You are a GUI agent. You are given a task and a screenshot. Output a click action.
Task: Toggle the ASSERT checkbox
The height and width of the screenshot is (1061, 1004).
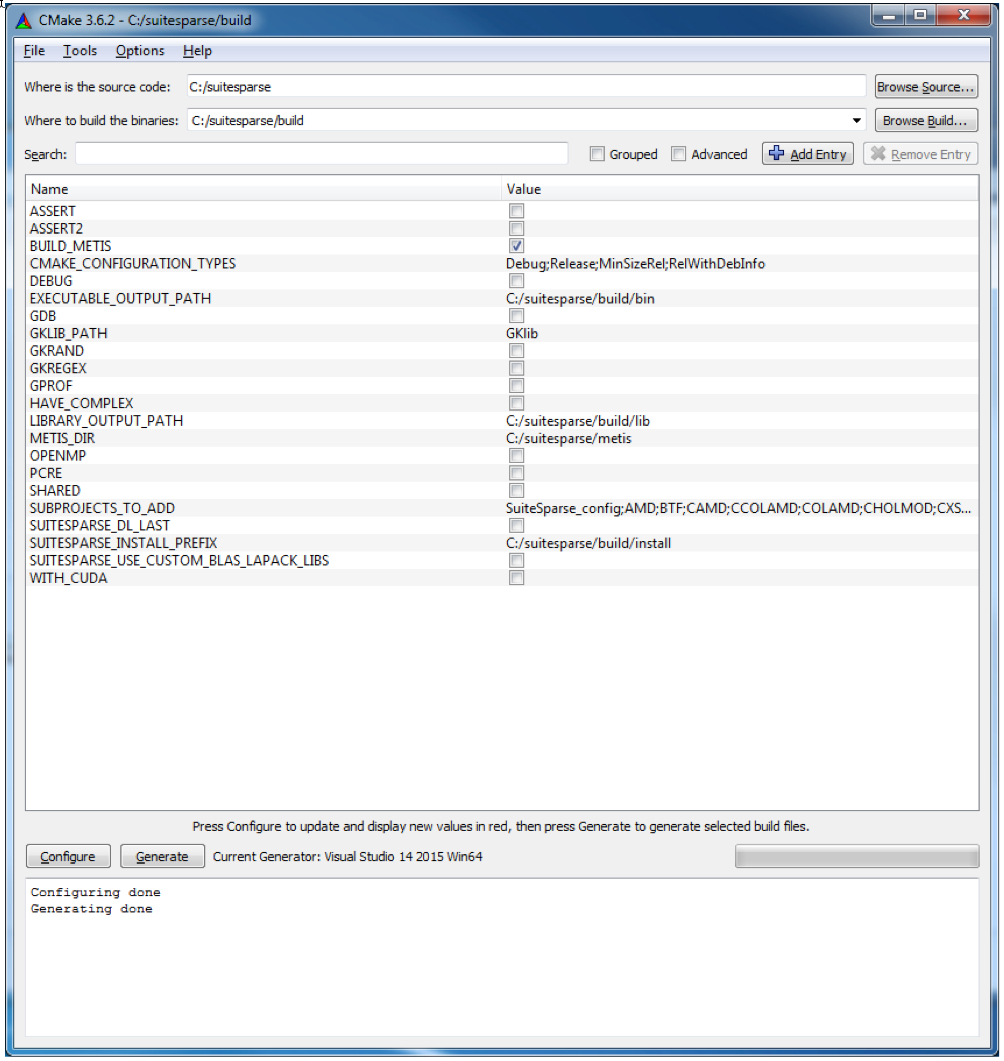(518, 211)
